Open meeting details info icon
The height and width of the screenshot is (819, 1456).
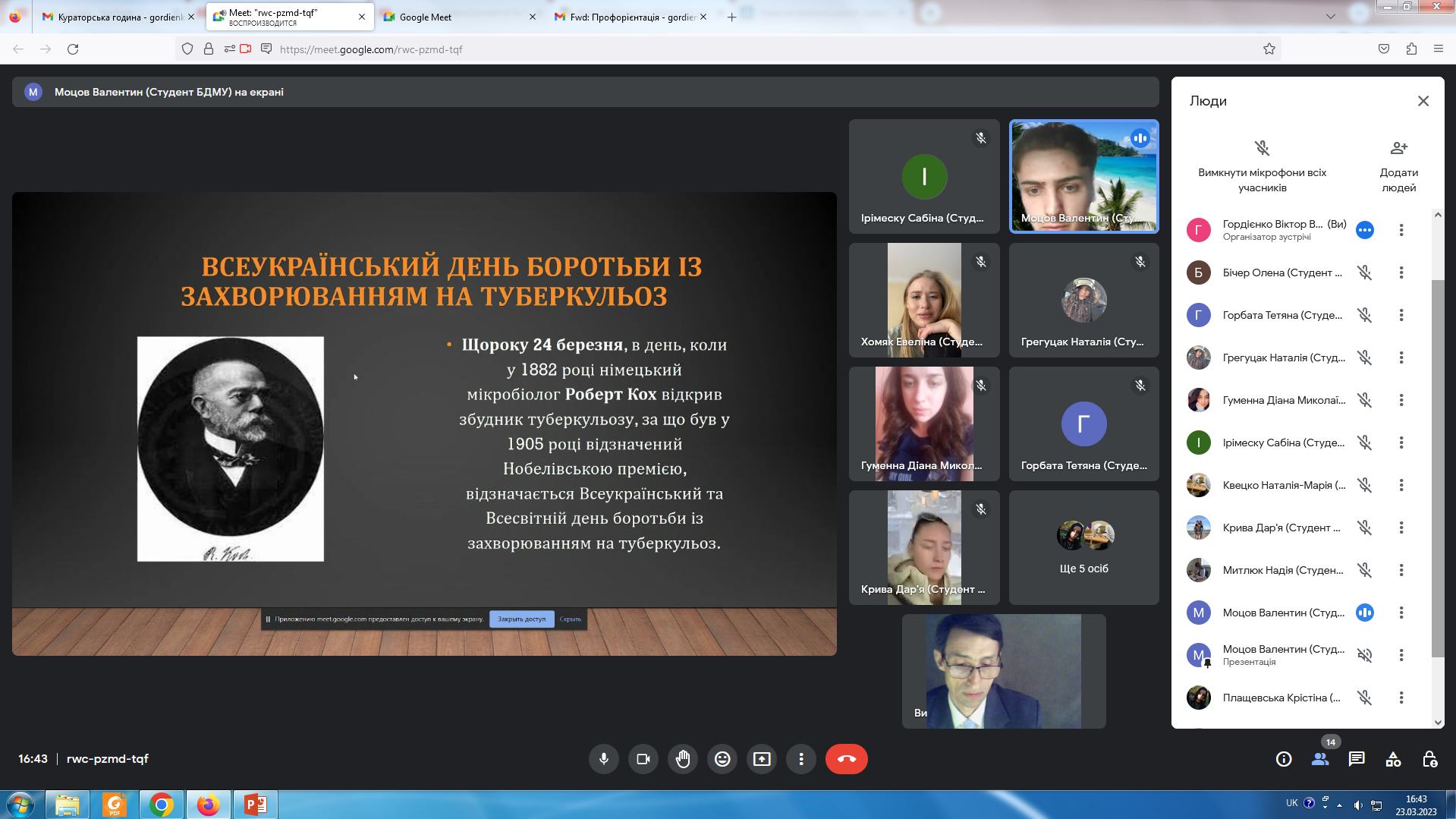[1284, 759]
